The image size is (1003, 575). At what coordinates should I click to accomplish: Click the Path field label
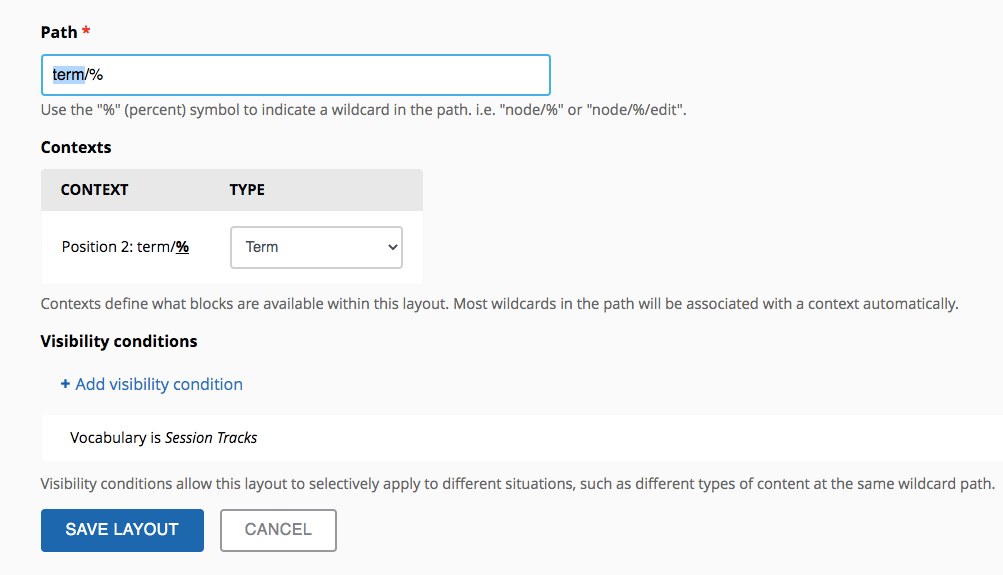pos(59,32)
